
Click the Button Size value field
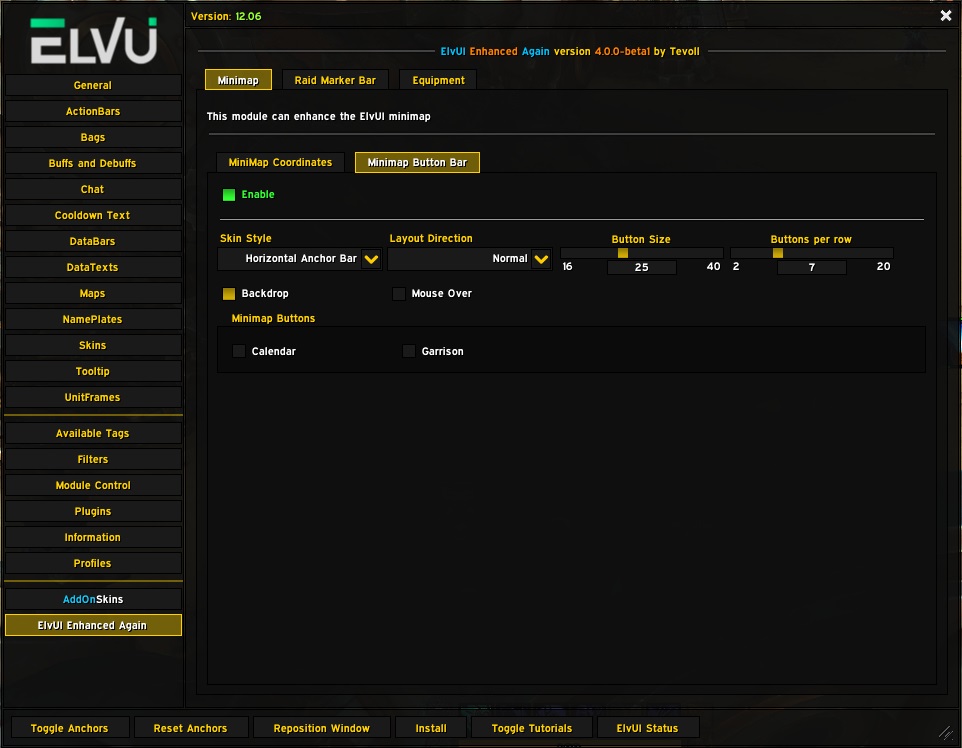641,268
